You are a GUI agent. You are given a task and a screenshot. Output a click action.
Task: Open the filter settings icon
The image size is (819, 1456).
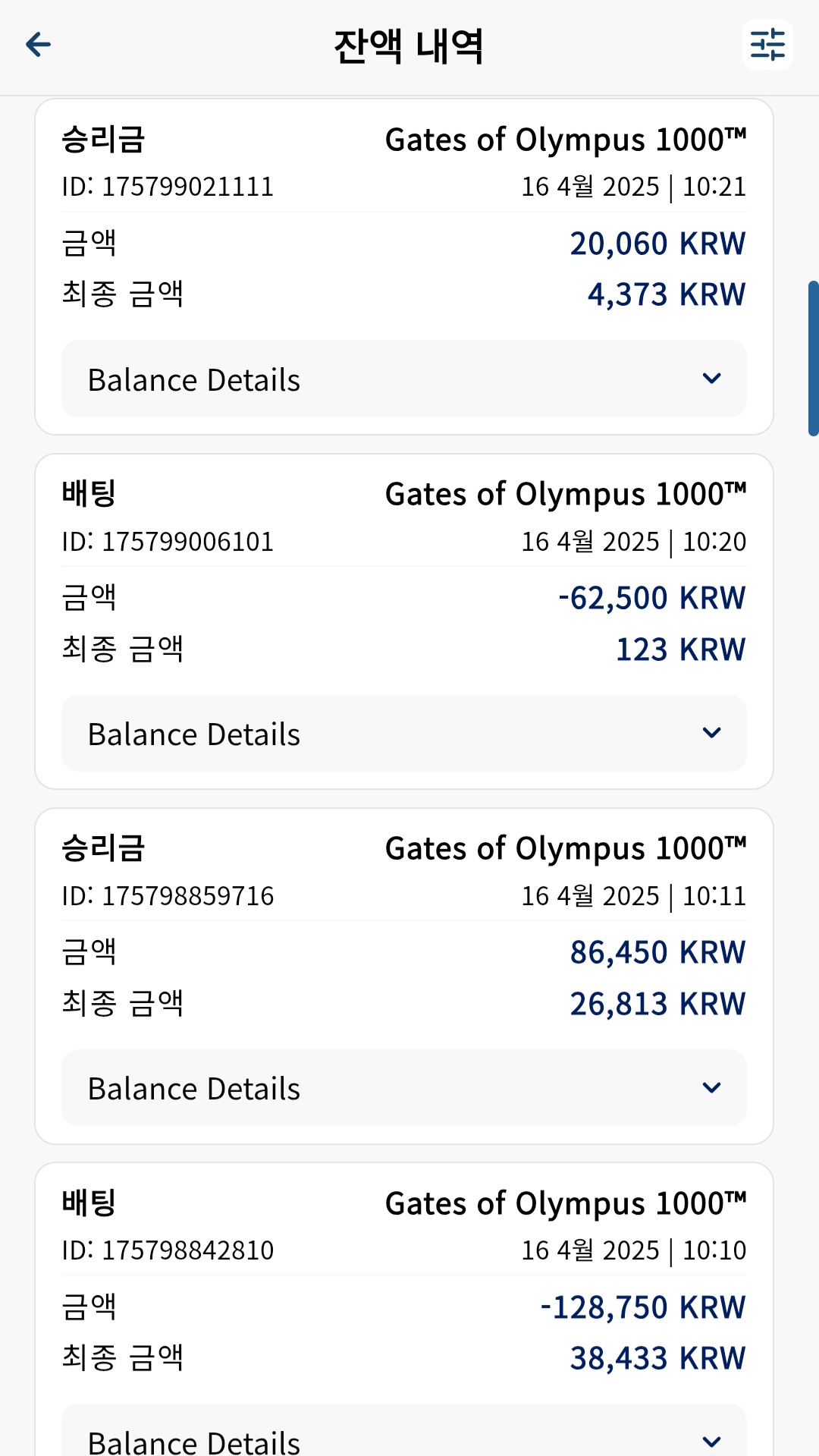point(767,45)
